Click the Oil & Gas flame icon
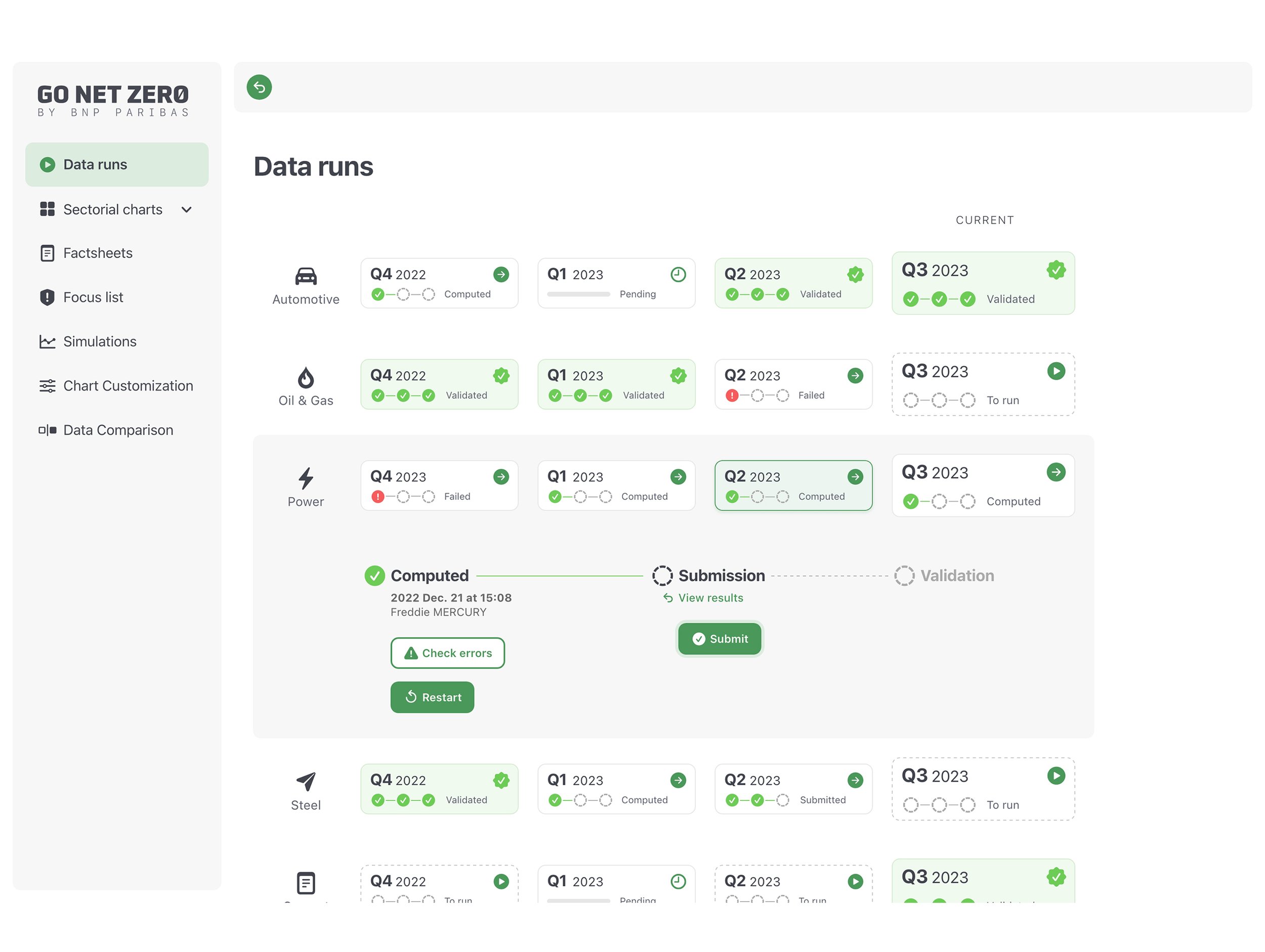 (x=306, y=378)
